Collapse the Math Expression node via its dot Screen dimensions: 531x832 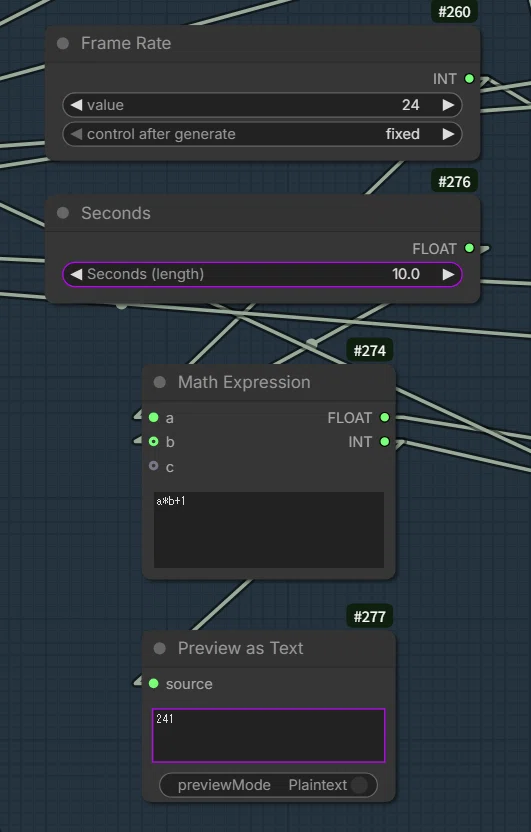point(160,383)
